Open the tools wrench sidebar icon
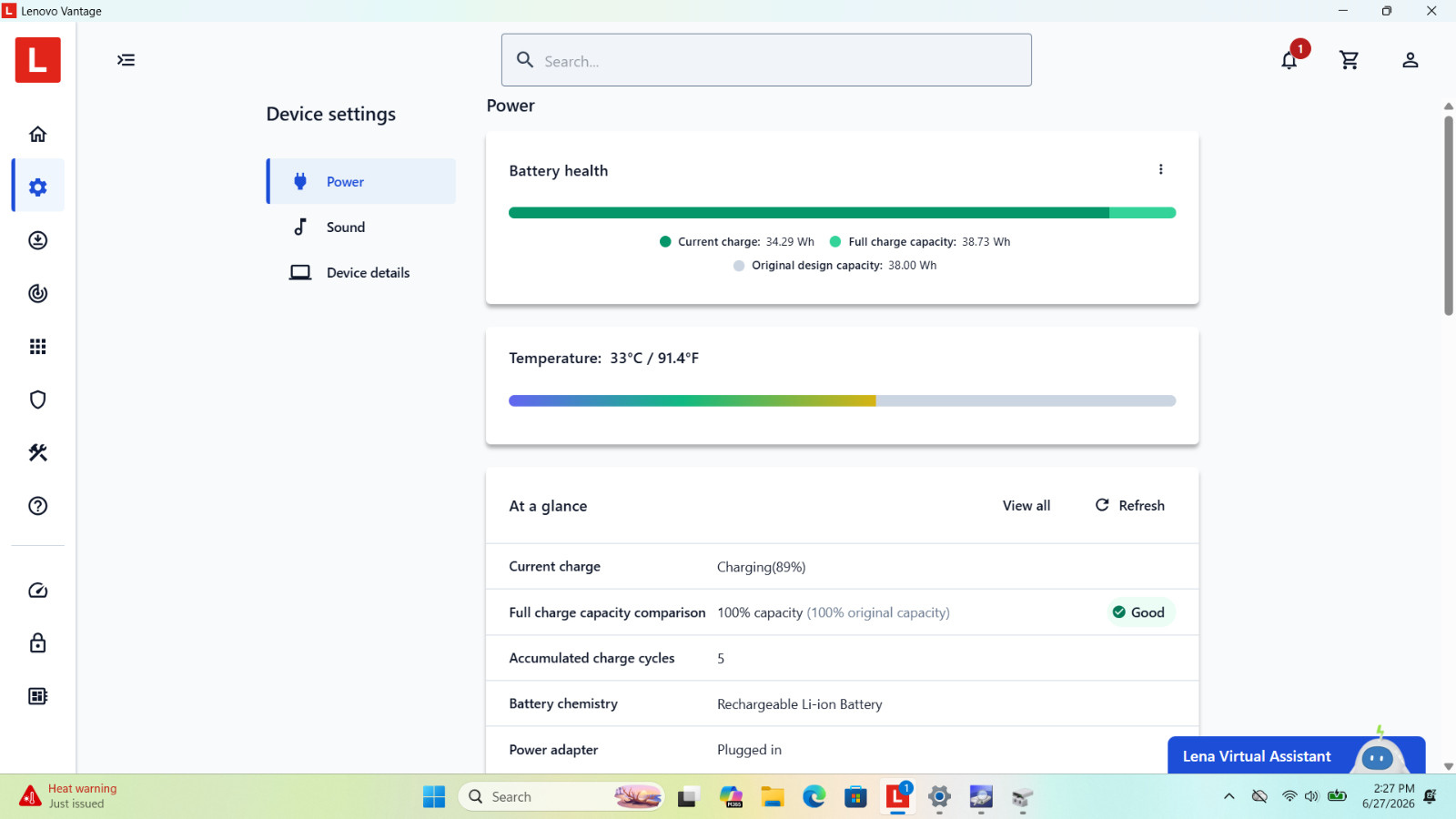This screenshot has width=1456, height=819. (x=37, y=452)
